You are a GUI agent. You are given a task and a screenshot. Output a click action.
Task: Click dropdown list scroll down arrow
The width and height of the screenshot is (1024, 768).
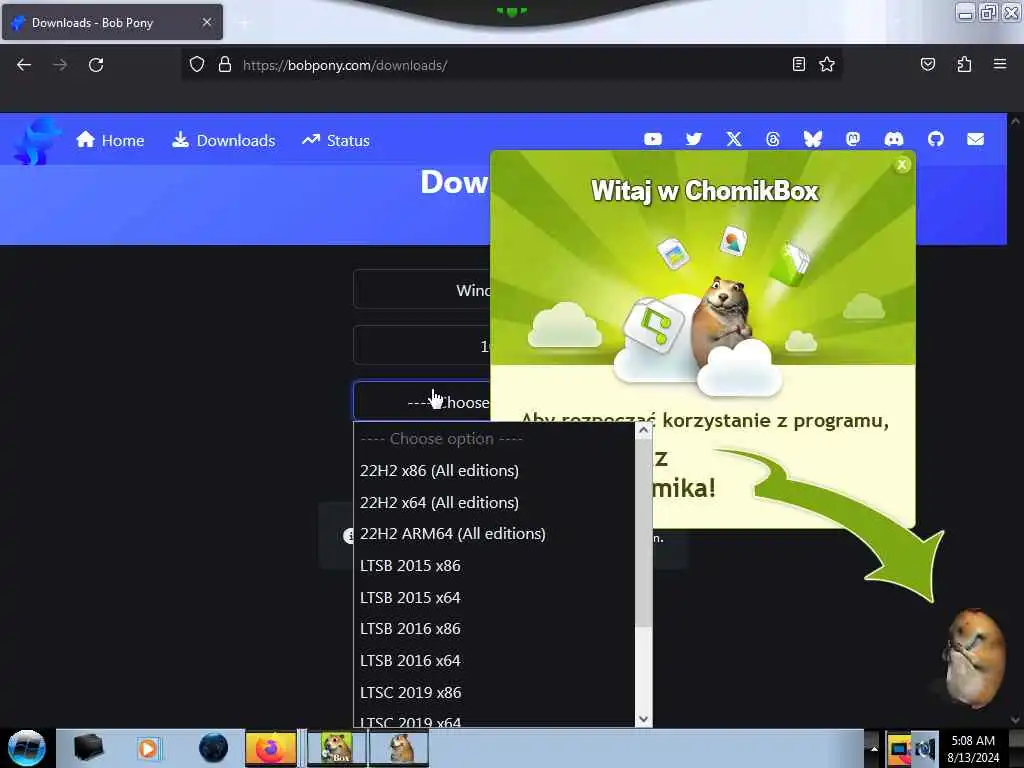(644, 718)
